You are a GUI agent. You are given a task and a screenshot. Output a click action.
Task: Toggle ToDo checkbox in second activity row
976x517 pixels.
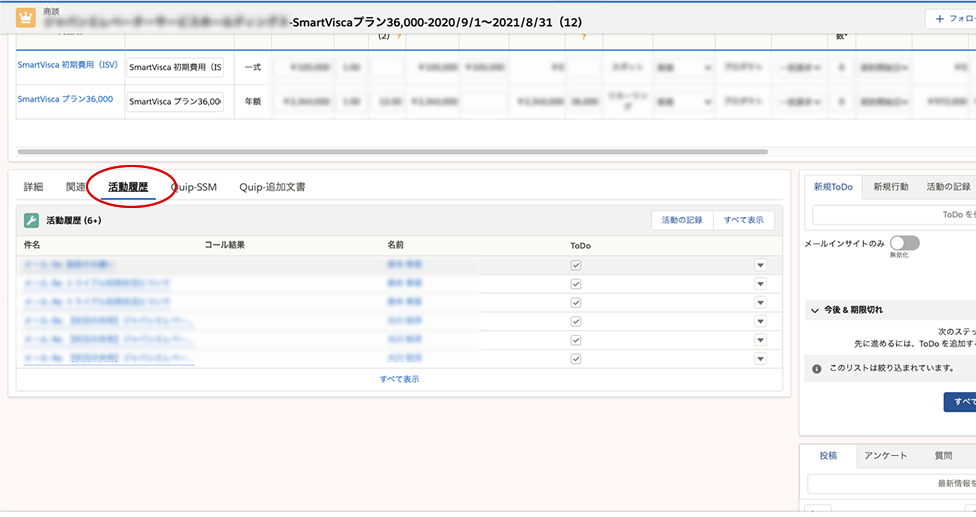(x=576, y=284)
